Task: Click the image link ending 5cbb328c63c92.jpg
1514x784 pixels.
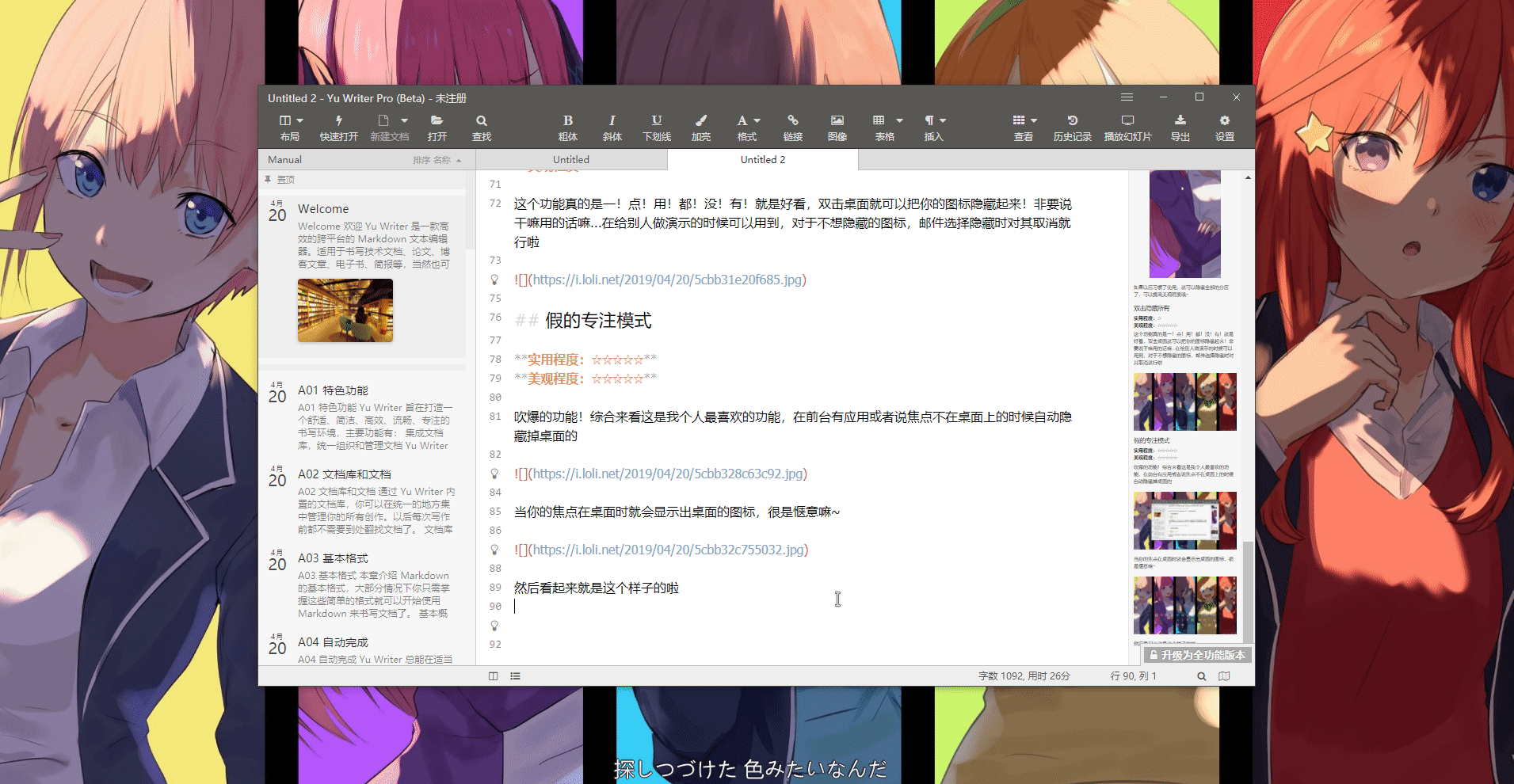Action: point(661,474)
